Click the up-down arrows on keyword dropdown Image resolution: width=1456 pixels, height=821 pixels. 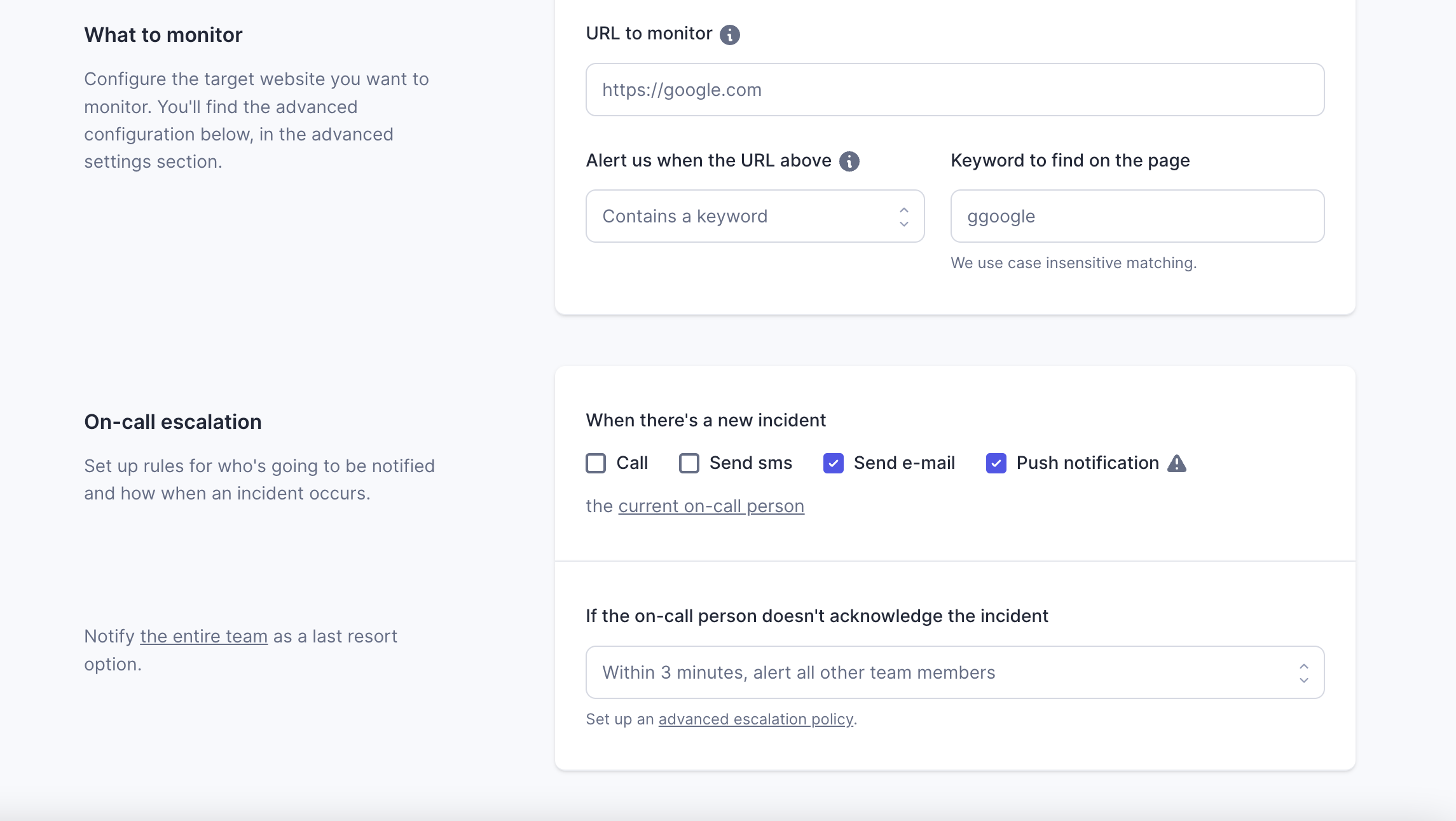[903, 217]
